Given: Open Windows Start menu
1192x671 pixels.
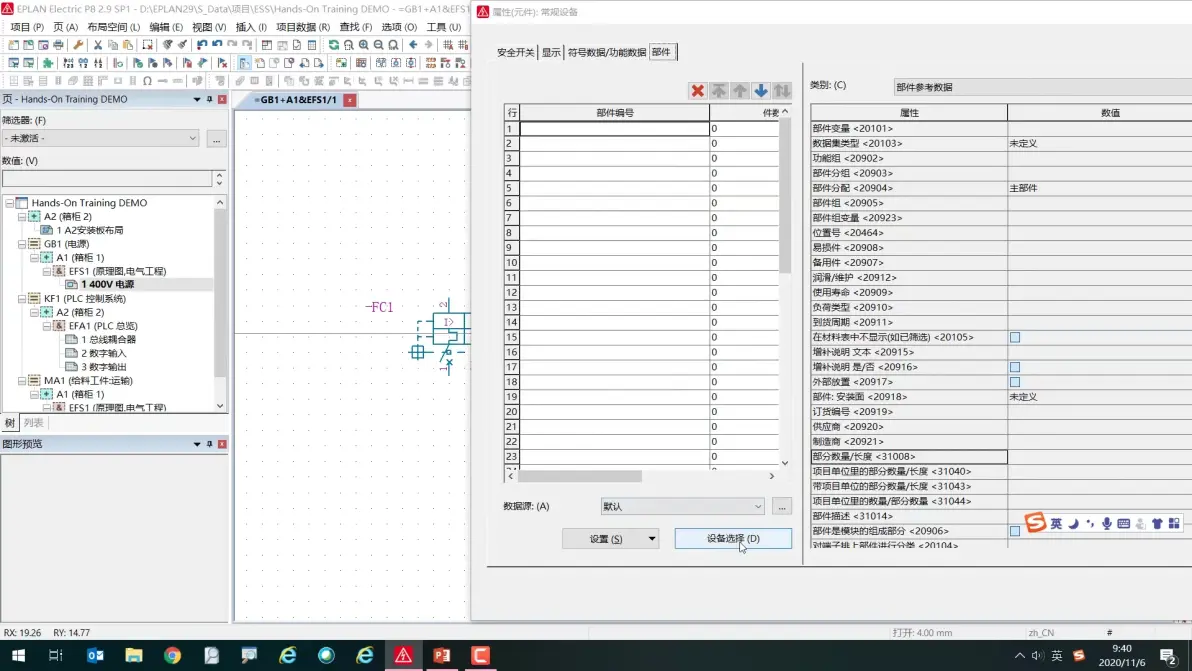Looking at the screenshot, I should click(18, 655).
